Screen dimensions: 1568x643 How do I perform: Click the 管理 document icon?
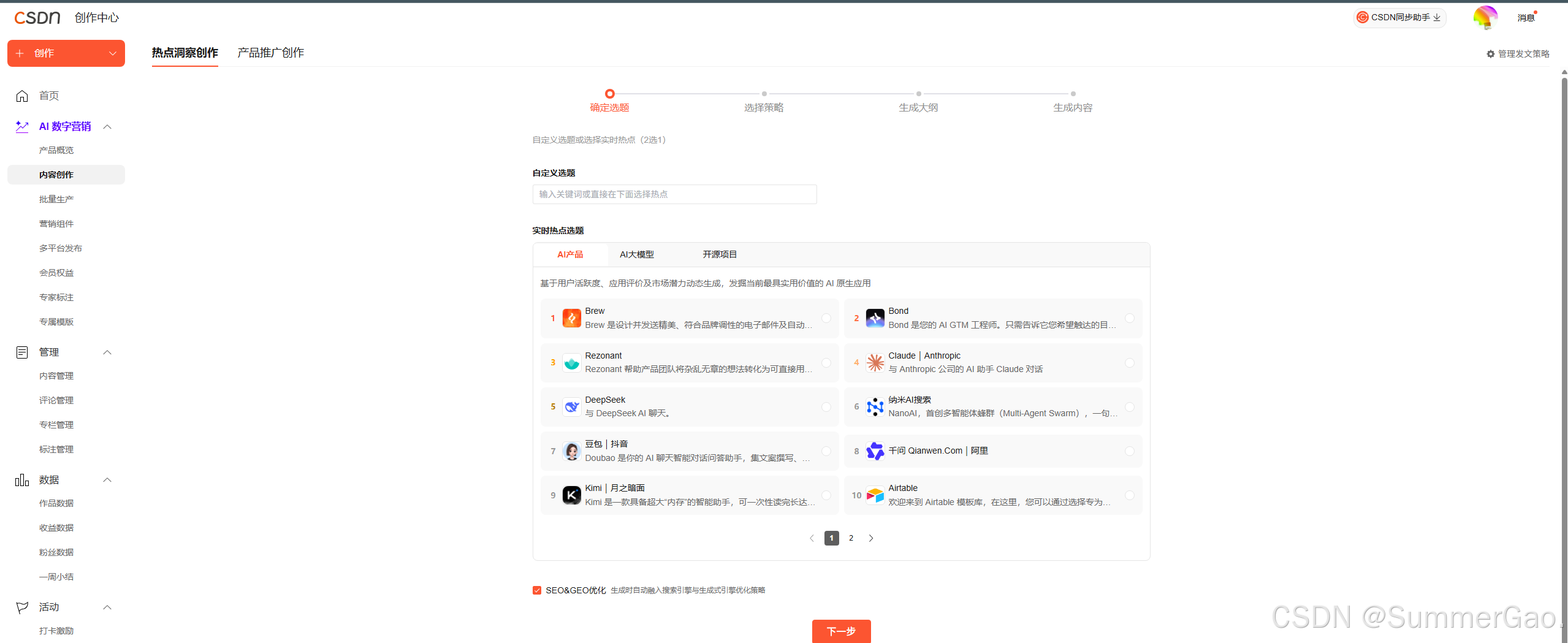[22, 352]
